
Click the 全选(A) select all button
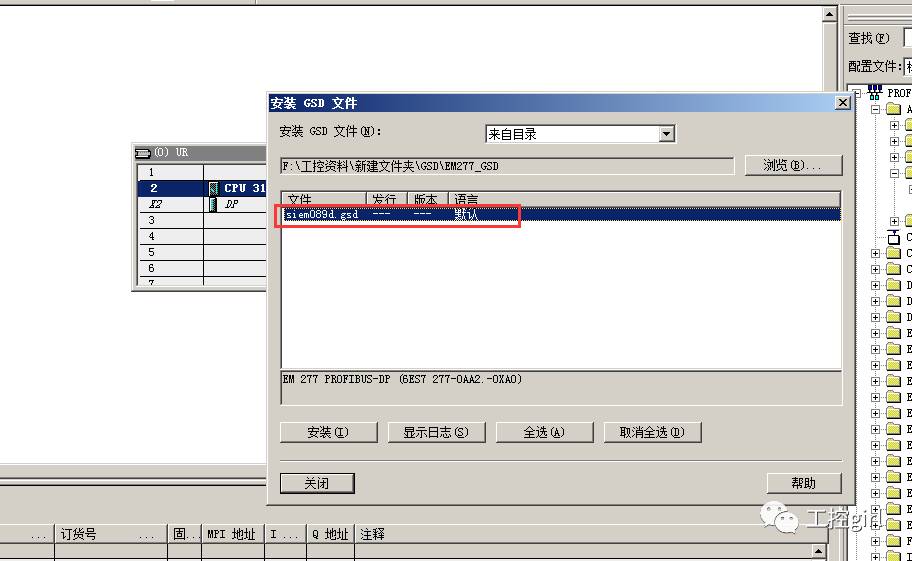(x=544, y=433)
